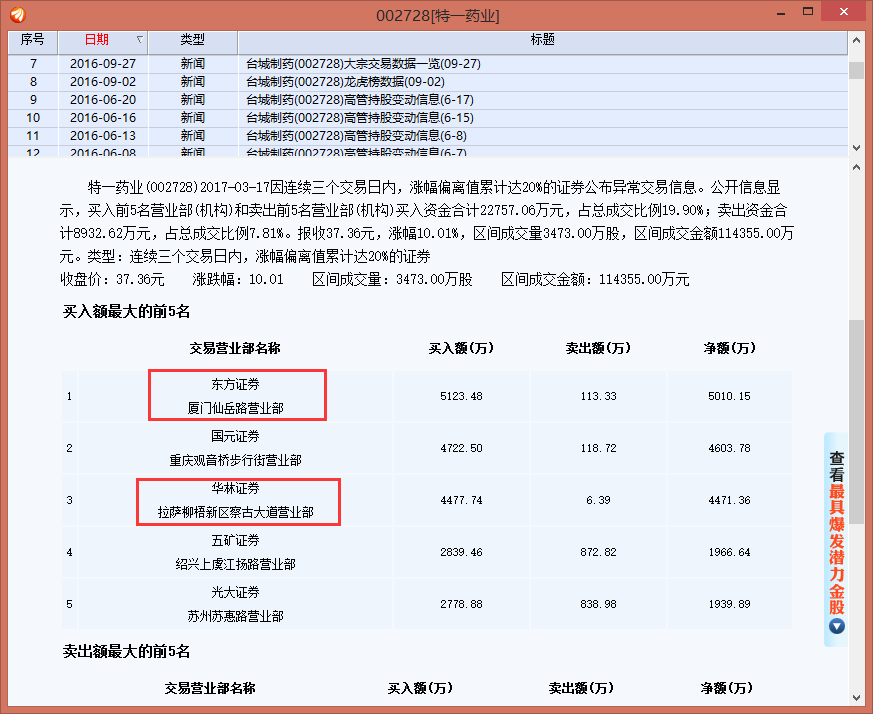Minimize the 002728 特一药业 window
This screenshot has height=714, width=873.
pyautogui.click(x=781, y=12)
